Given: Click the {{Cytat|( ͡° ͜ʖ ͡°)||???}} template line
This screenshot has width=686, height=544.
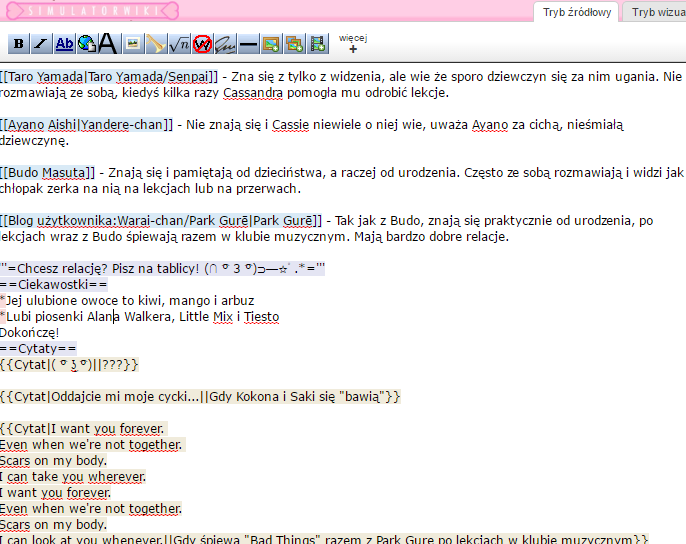Looking at the screenshot, I should (69, 365).
